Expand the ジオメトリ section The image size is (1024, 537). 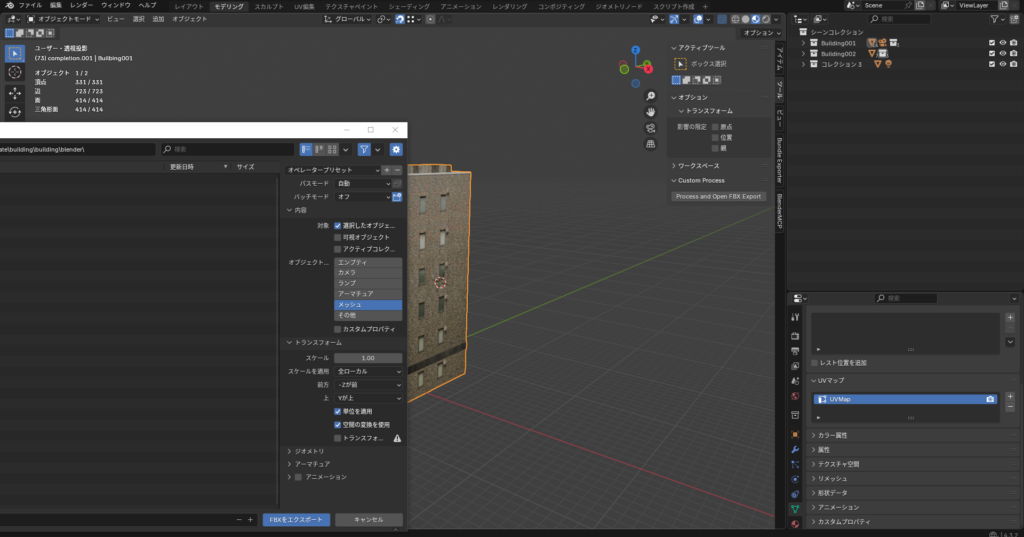309,451
